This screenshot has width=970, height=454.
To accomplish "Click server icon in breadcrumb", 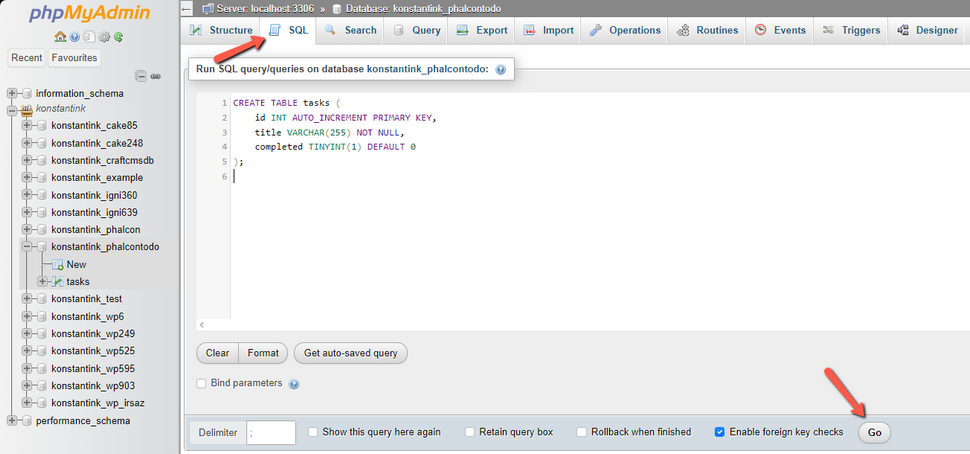I will point(208,9).
